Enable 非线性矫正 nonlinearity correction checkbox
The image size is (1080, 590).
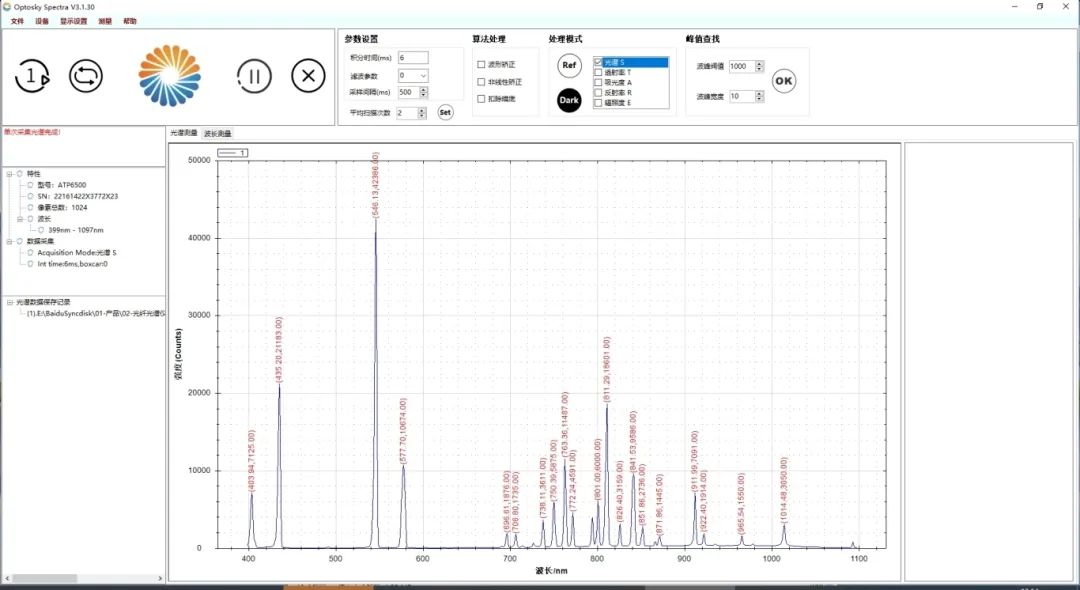click(x=481, y=82)
